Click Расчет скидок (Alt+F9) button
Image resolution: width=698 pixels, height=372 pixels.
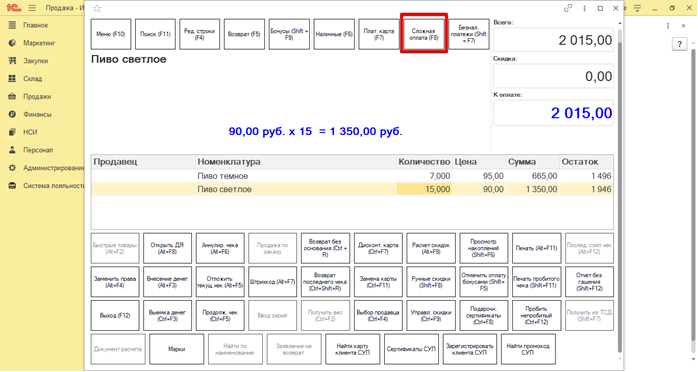coord(431,248)
